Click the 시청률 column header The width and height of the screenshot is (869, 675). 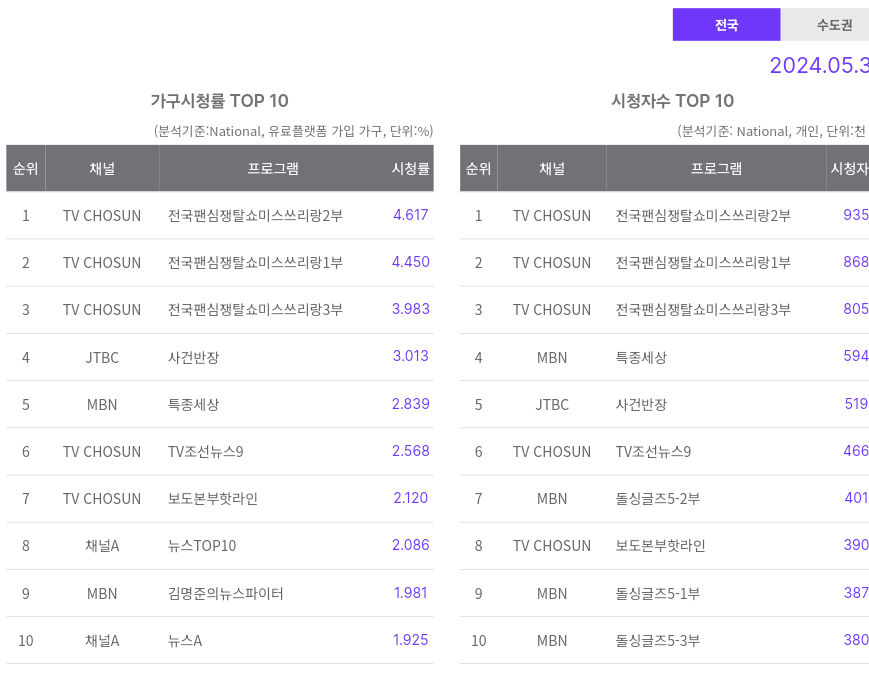click(411, 168)
